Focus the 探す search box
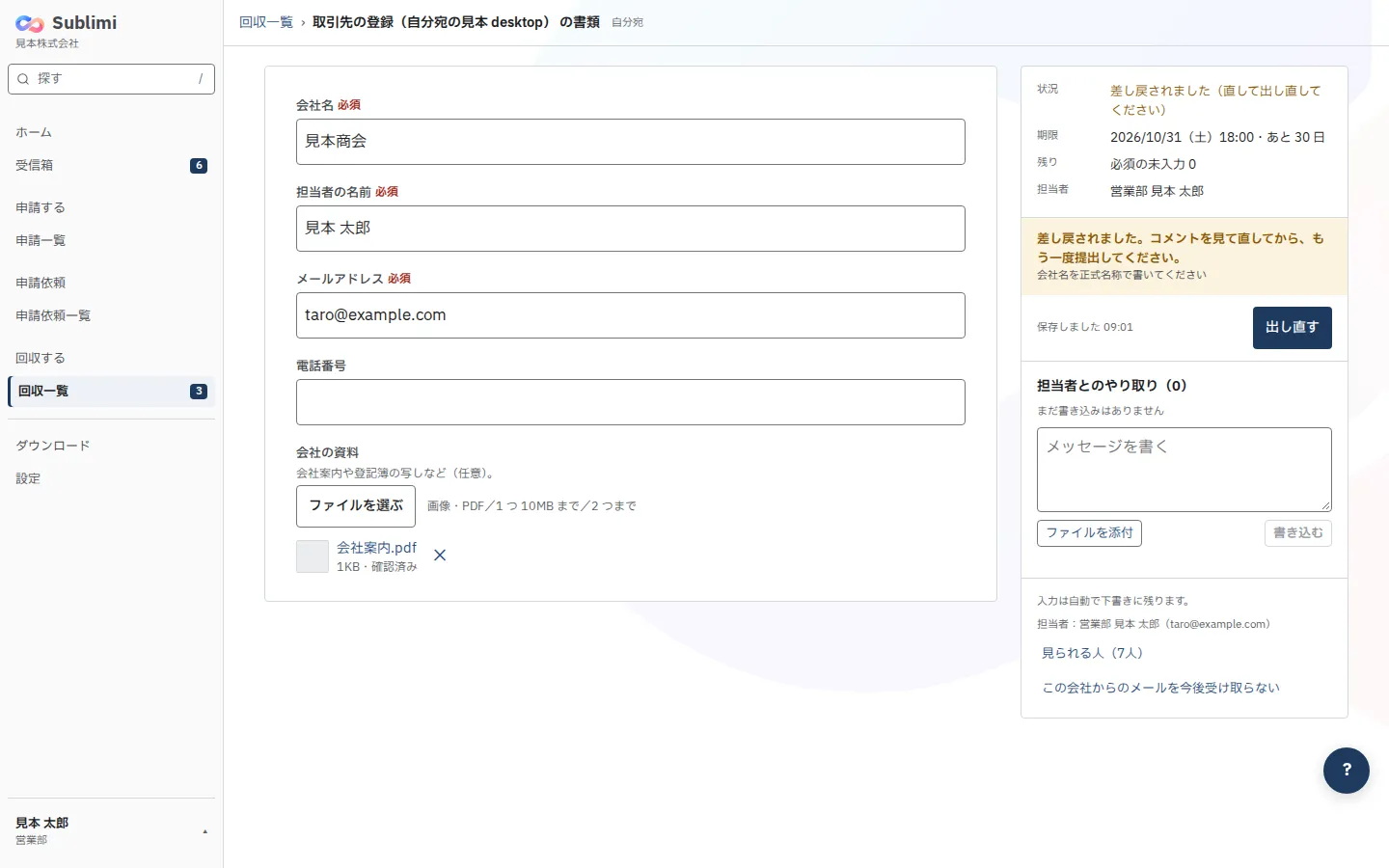This screenshot has width=1389, height=868. pos(111,79)
